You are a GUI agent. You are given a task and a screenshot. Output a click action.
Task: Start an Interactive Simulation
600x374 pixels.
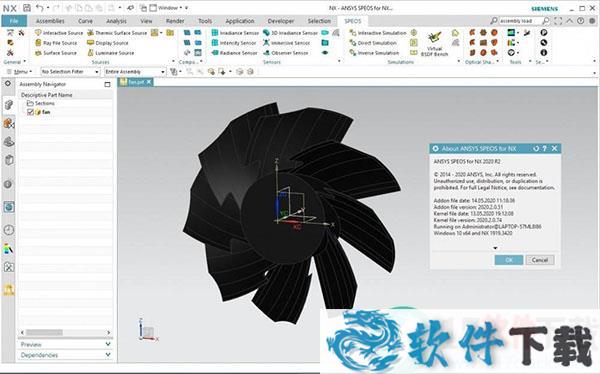[x=378, y=33]
